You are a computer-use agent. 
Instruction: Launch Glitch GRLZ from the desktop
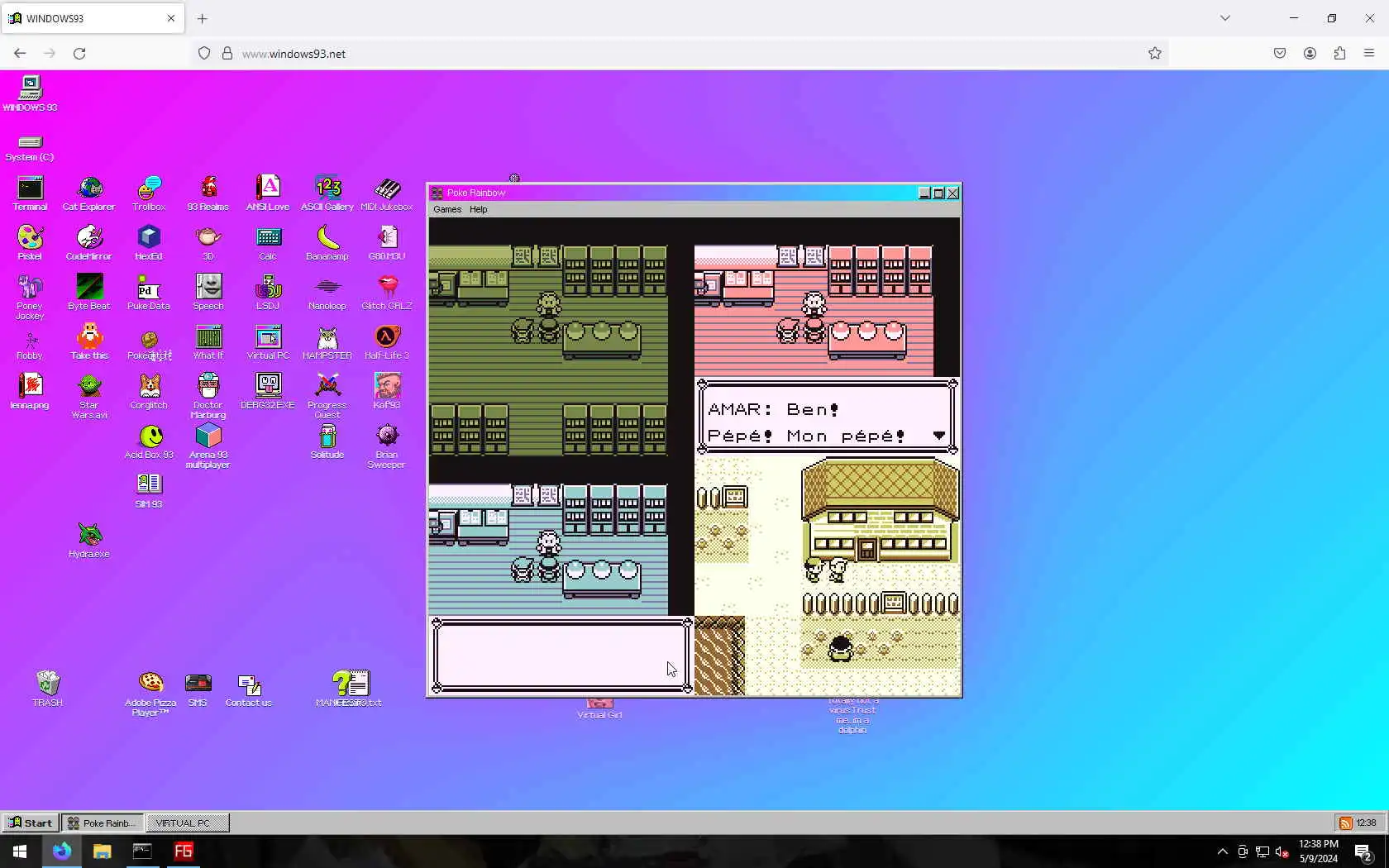tap(387, 293)
